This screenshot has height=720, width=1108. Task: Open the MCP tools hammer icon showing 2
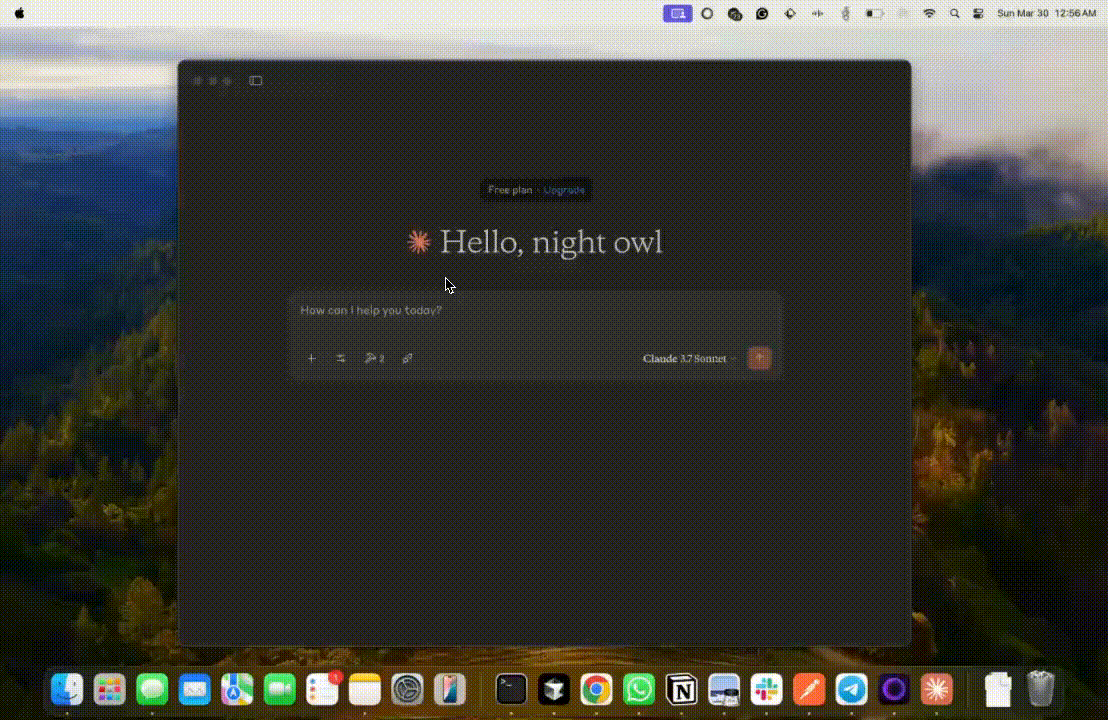click(x=374, y=358)
